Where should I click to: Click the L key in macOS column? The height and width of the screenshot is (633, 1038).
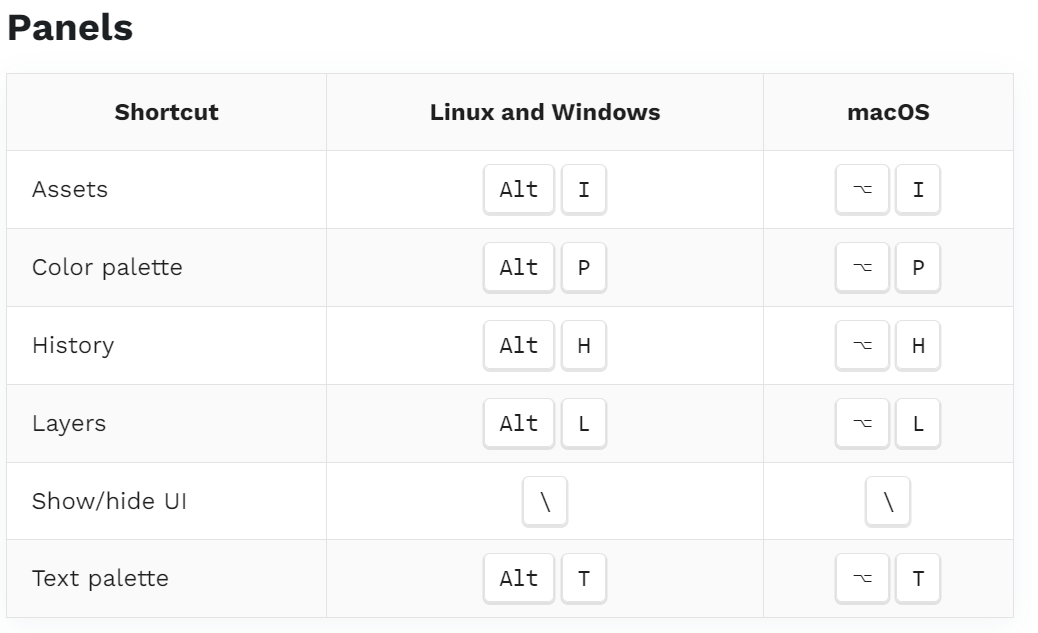918,424
